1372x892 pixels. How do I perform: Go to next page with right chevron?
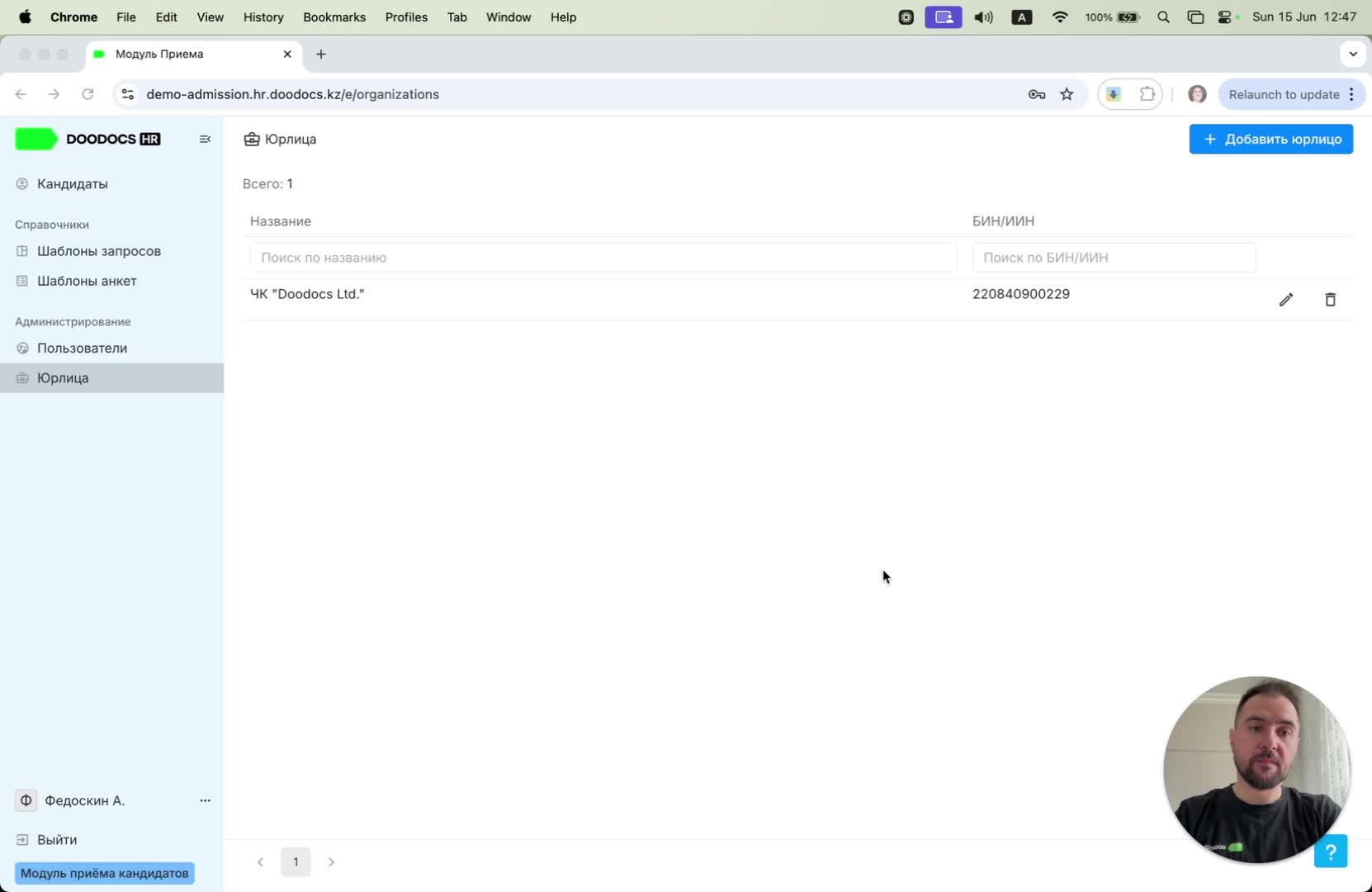click(331, 861)
